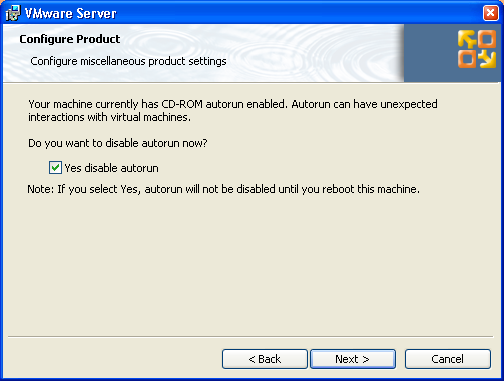Proceed with the Next > button

pos(353,359)
